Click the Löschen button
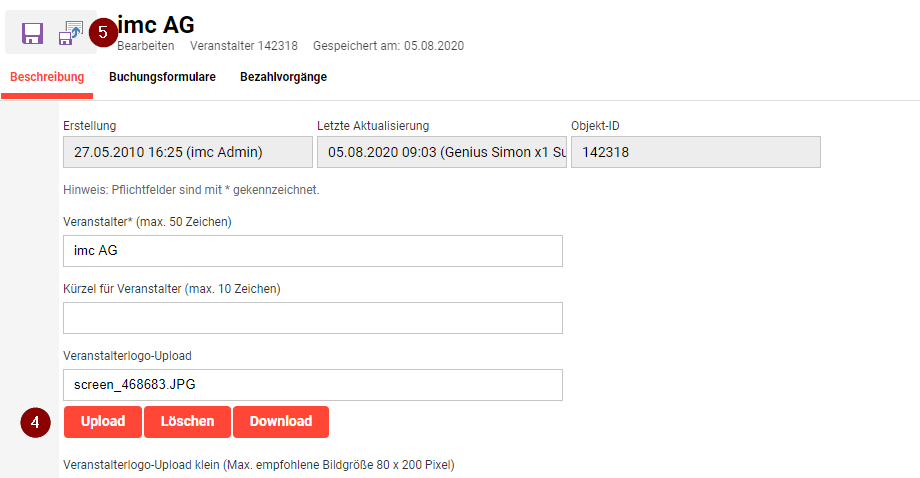The image size is (920, 478). 187,422
